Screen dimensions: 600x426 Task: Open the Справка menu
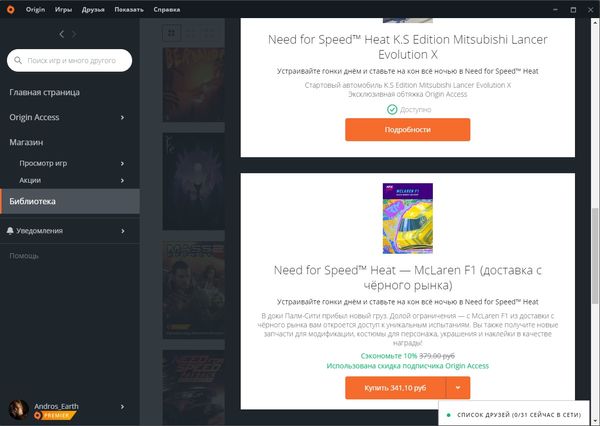pyautogui.click(x=166, y=10)
